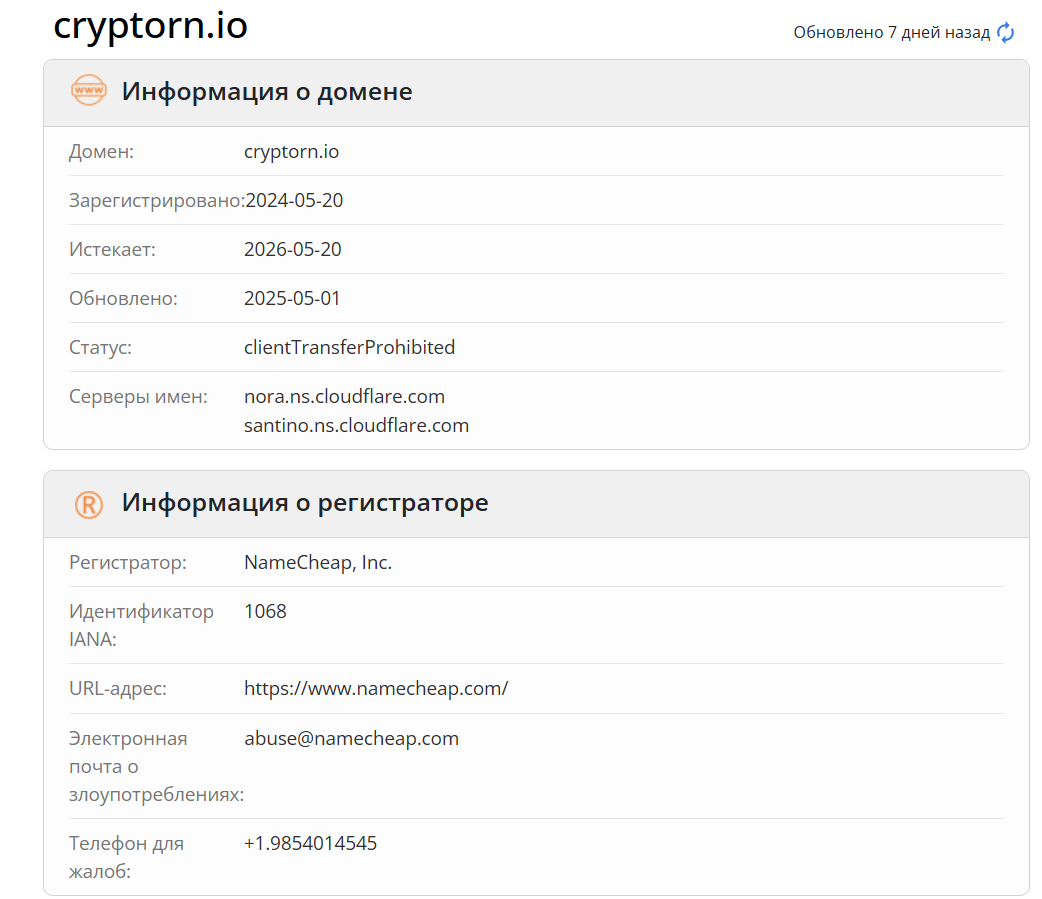Screen dimensions: 1042x899
Task: Click the expiration date 2026-05-20
Action: pyautogui.click(x=292, y=250)
